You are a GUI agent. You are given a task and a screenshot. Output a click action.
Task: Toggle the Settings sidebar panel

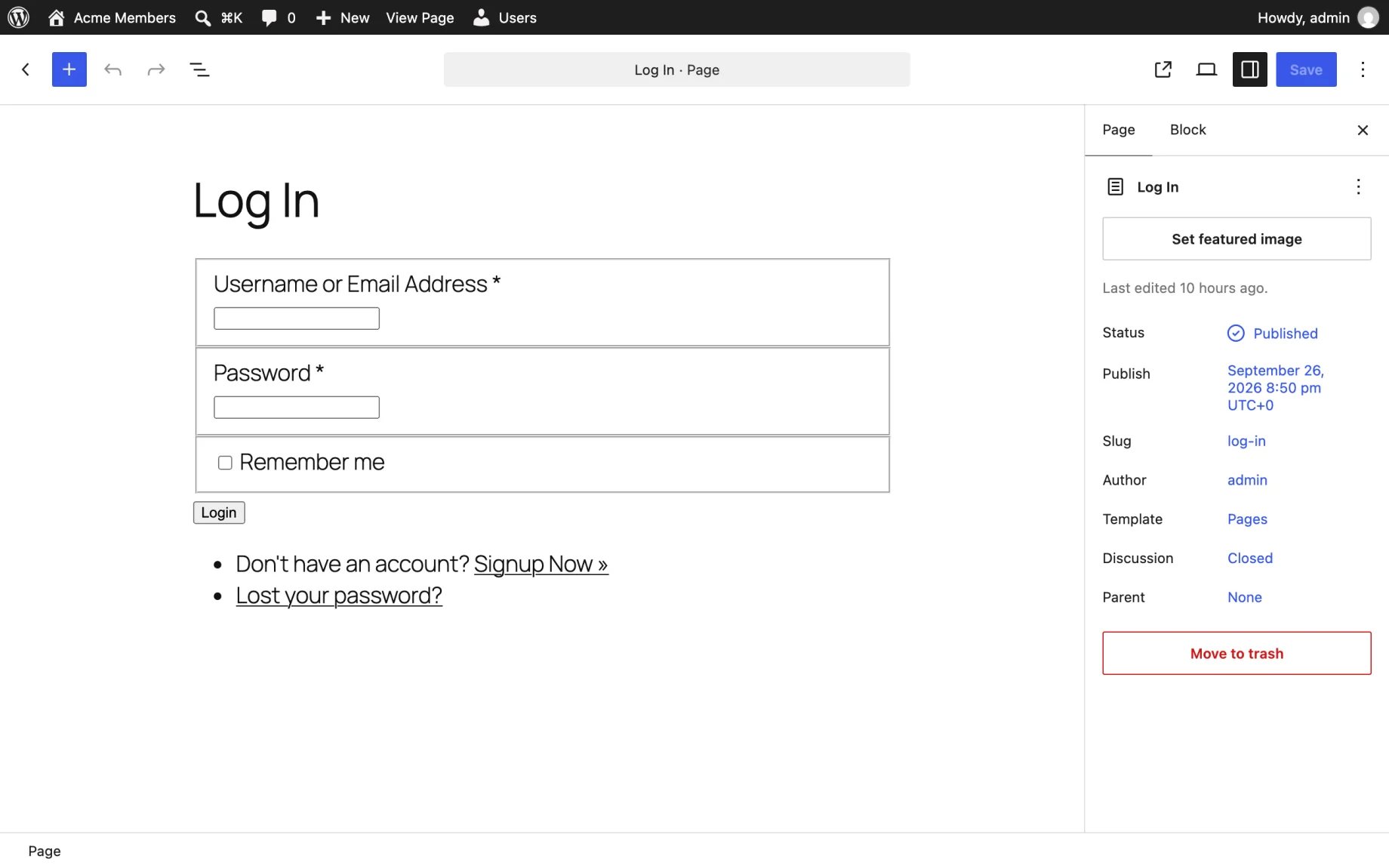[x=1250, y=69]
